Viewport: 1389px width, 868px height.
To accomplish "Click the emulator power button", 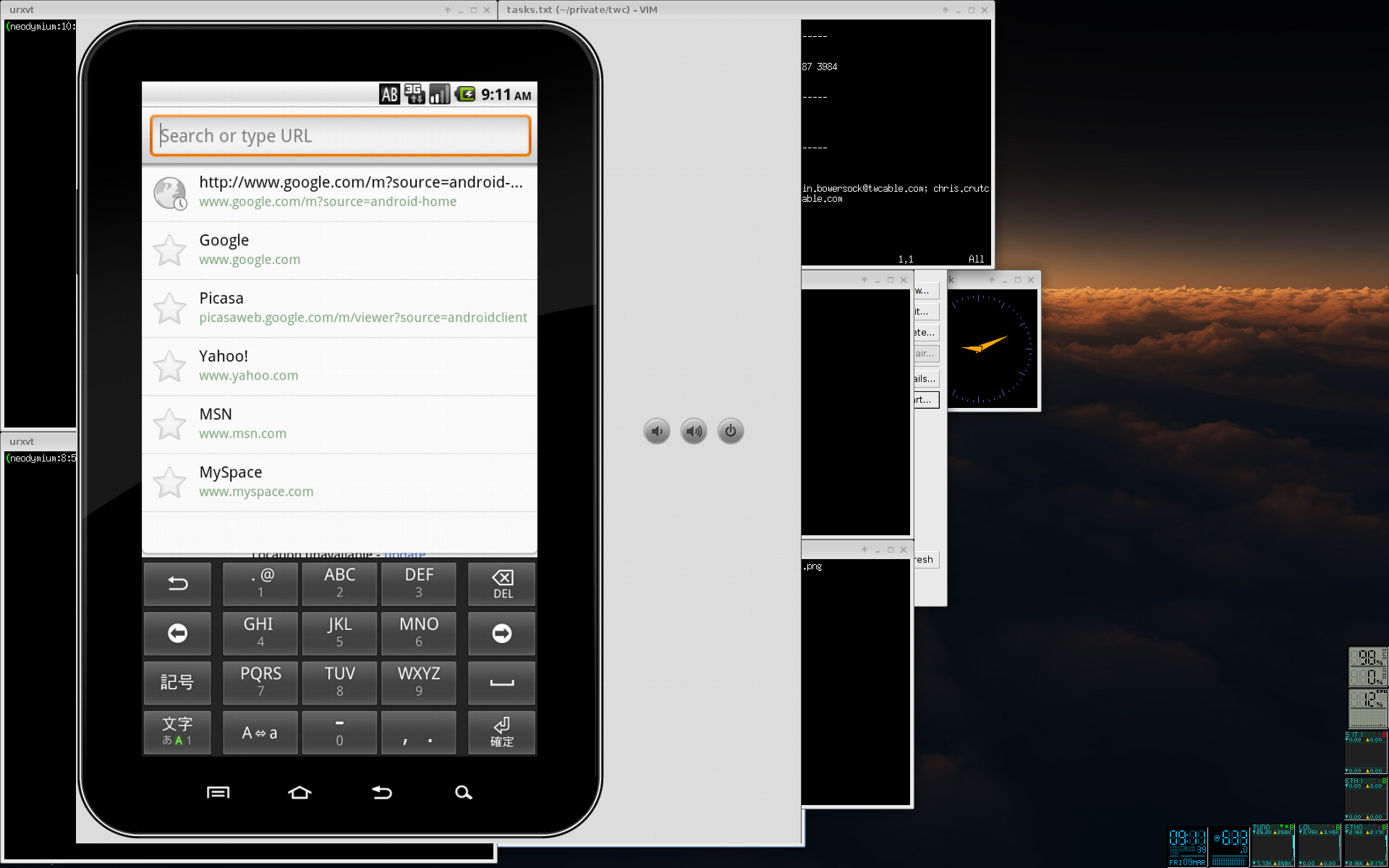I will pyautogui.click(x=731, y=432).
